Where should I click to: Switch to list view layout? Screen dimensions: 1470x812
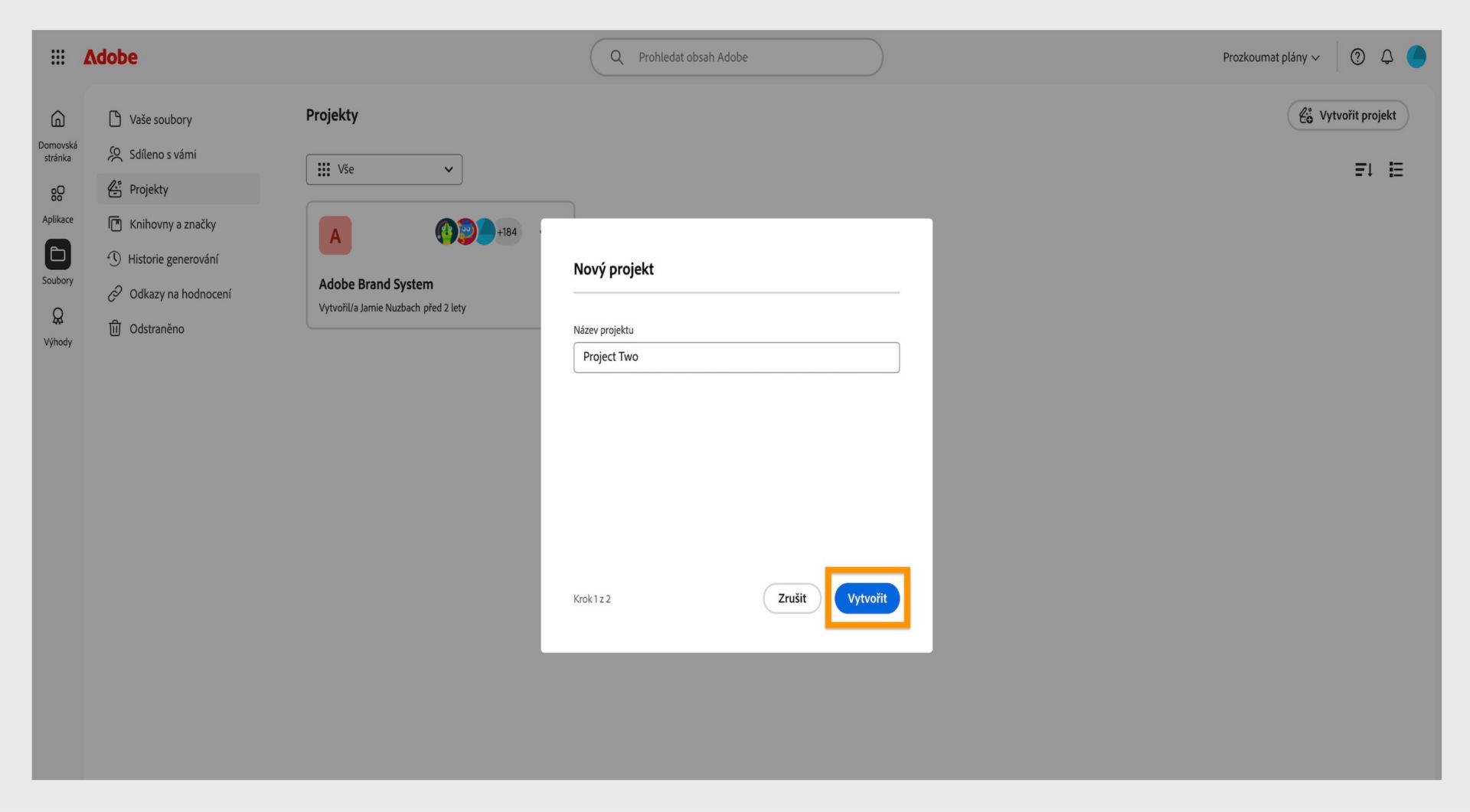tap(1396, 170)
